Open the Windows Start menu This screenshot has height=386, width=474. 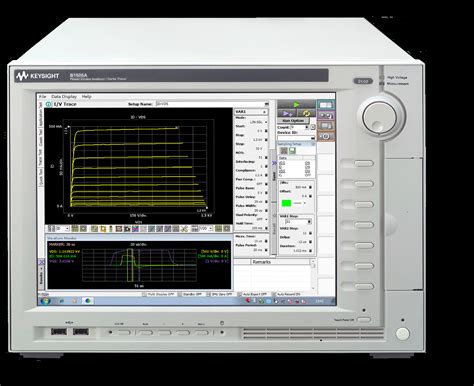tap(45, 301)
